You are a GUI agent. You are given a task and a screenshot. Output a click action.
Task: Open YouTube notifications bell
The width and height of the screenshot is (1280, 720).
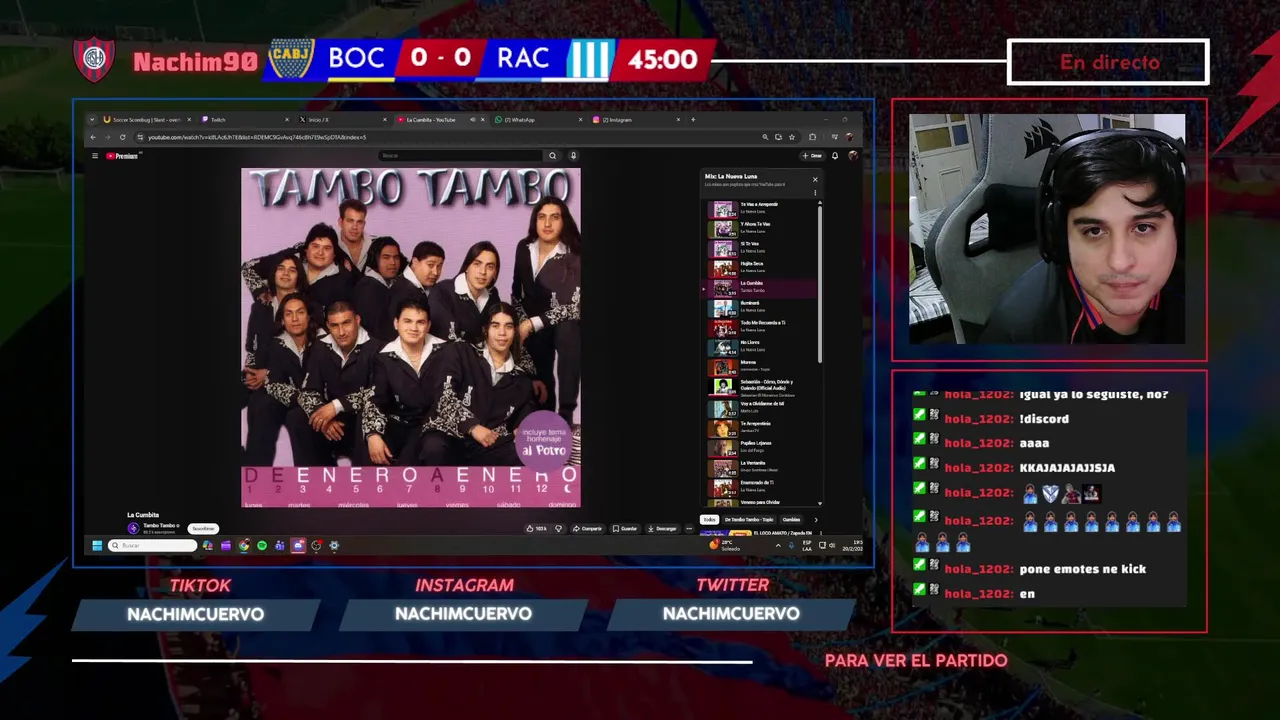(x=835, y=156)
